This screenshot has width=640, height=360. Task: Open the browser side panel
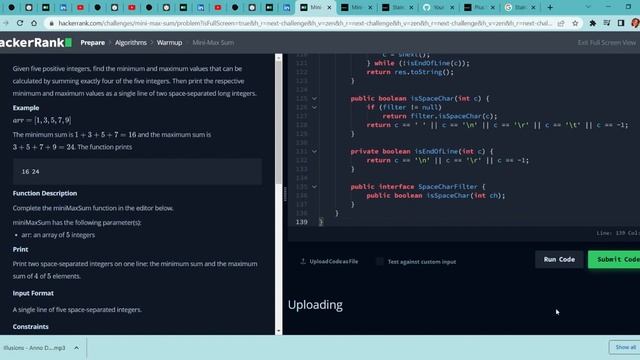[621, 23]
